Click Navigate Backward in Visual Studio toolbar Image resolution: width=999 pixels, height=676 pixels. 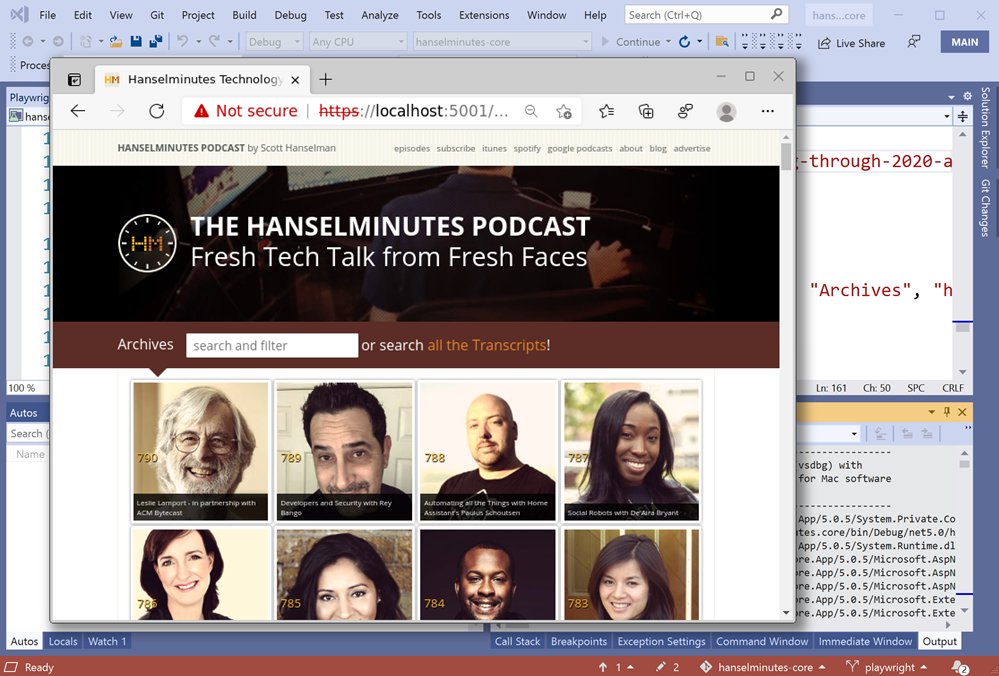tap(28, 41)
